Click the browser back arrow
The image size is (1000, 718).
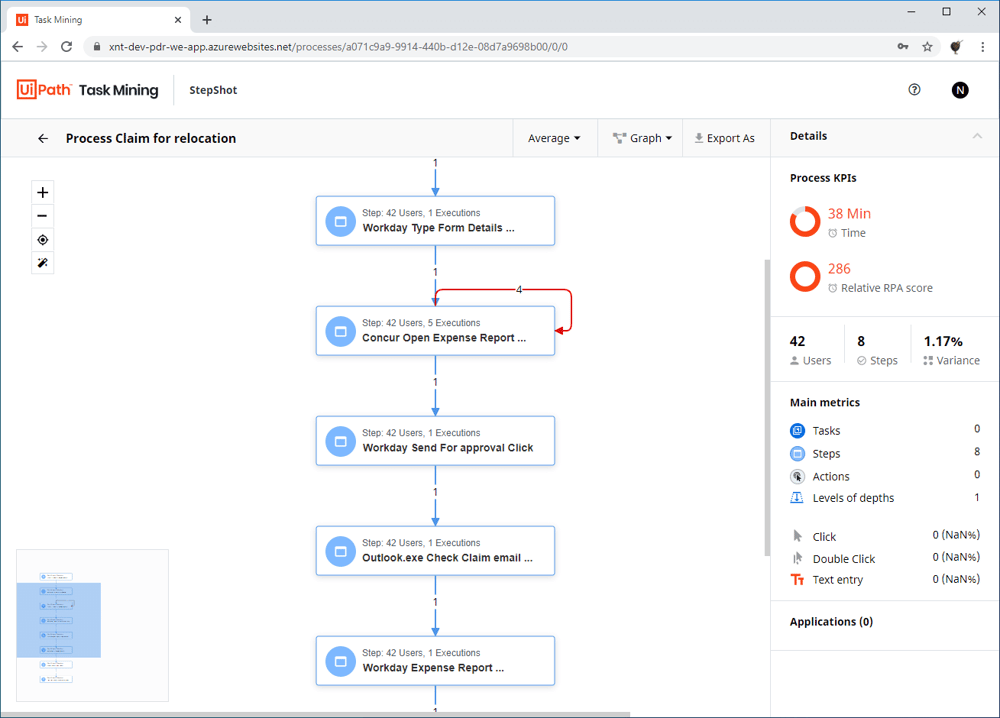pyautogui.click(x=18, y=47)
